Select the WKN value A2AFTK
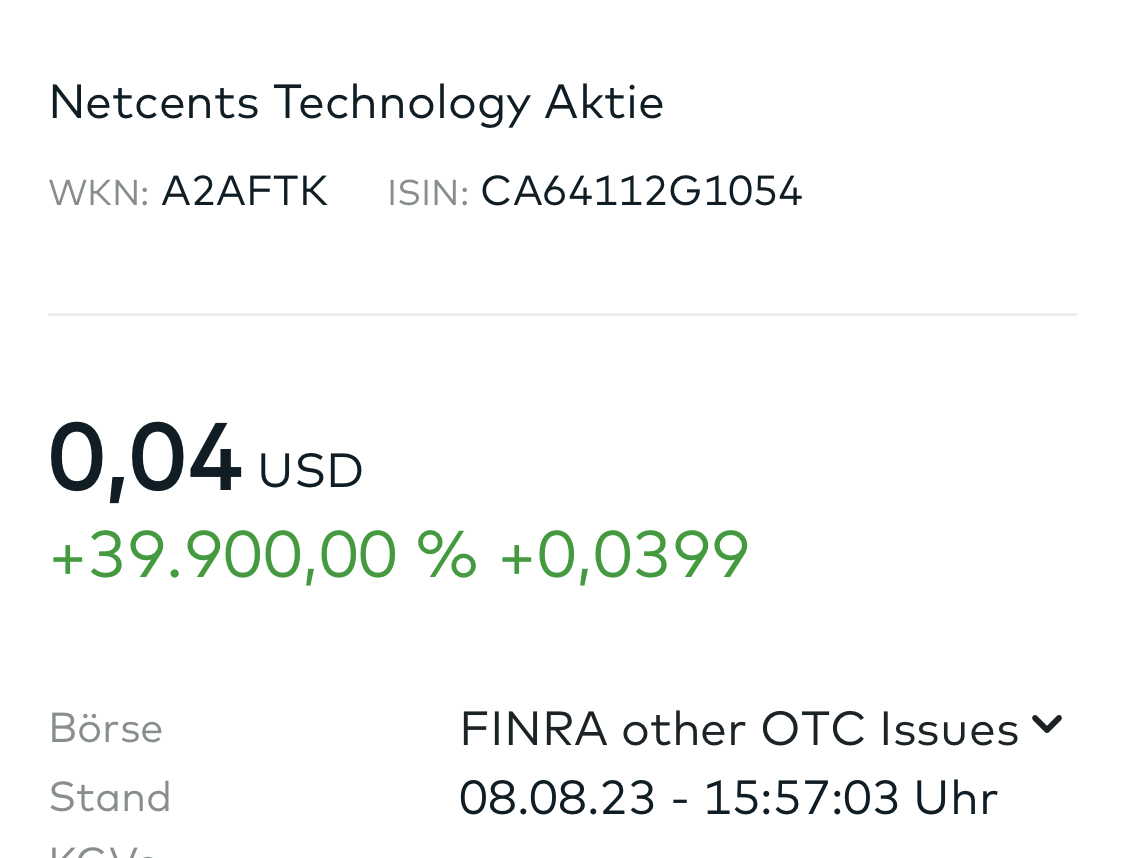The width and height of the screenshot is (1125, 858). click(x=244, y=191)
